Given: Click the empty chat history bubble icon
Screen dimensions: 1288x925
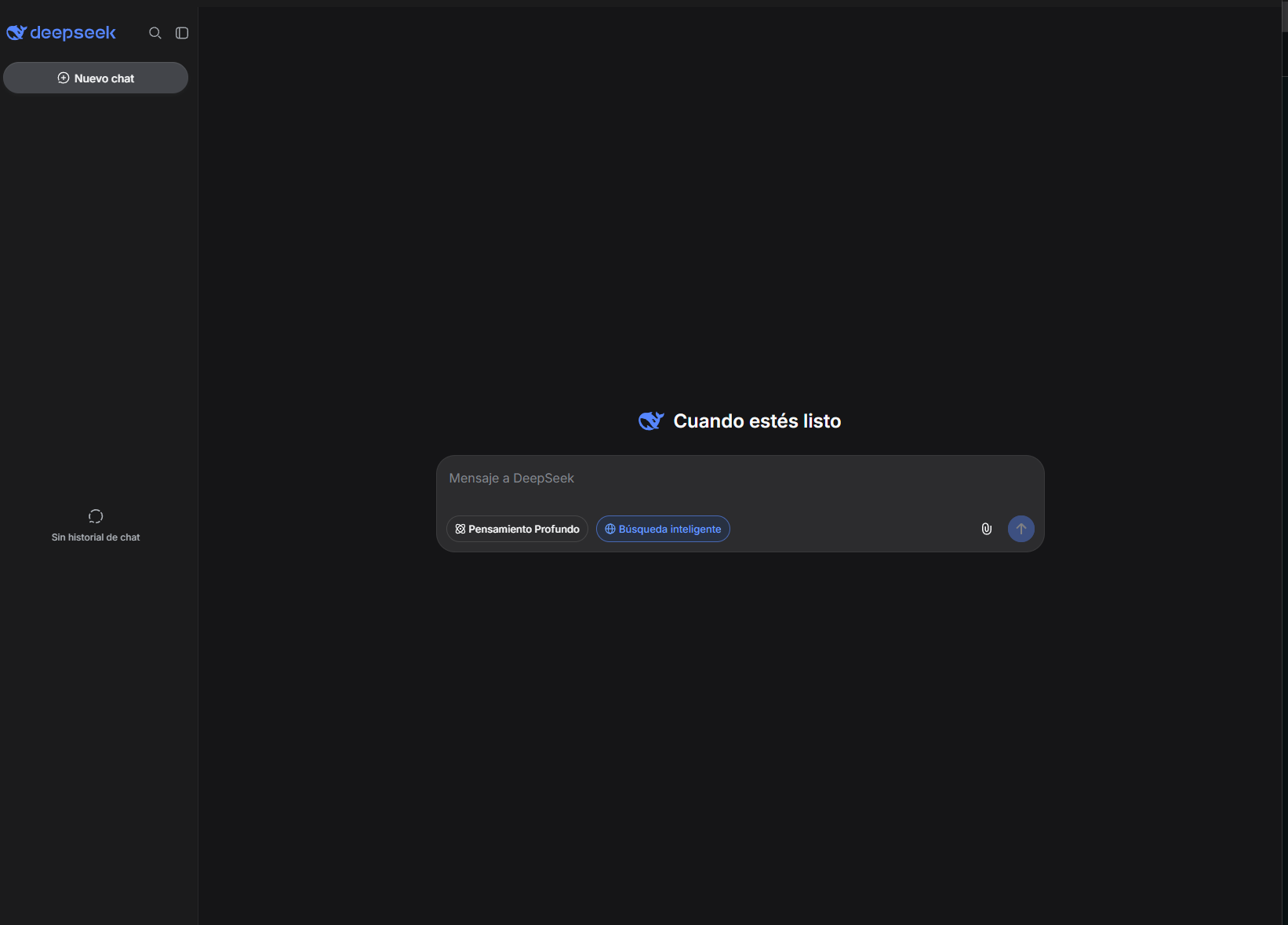Looking at the screenshot, I should (96, 516).
